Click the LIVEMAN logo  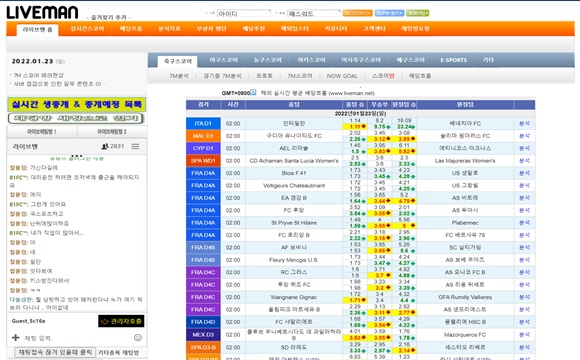[42, 12]
